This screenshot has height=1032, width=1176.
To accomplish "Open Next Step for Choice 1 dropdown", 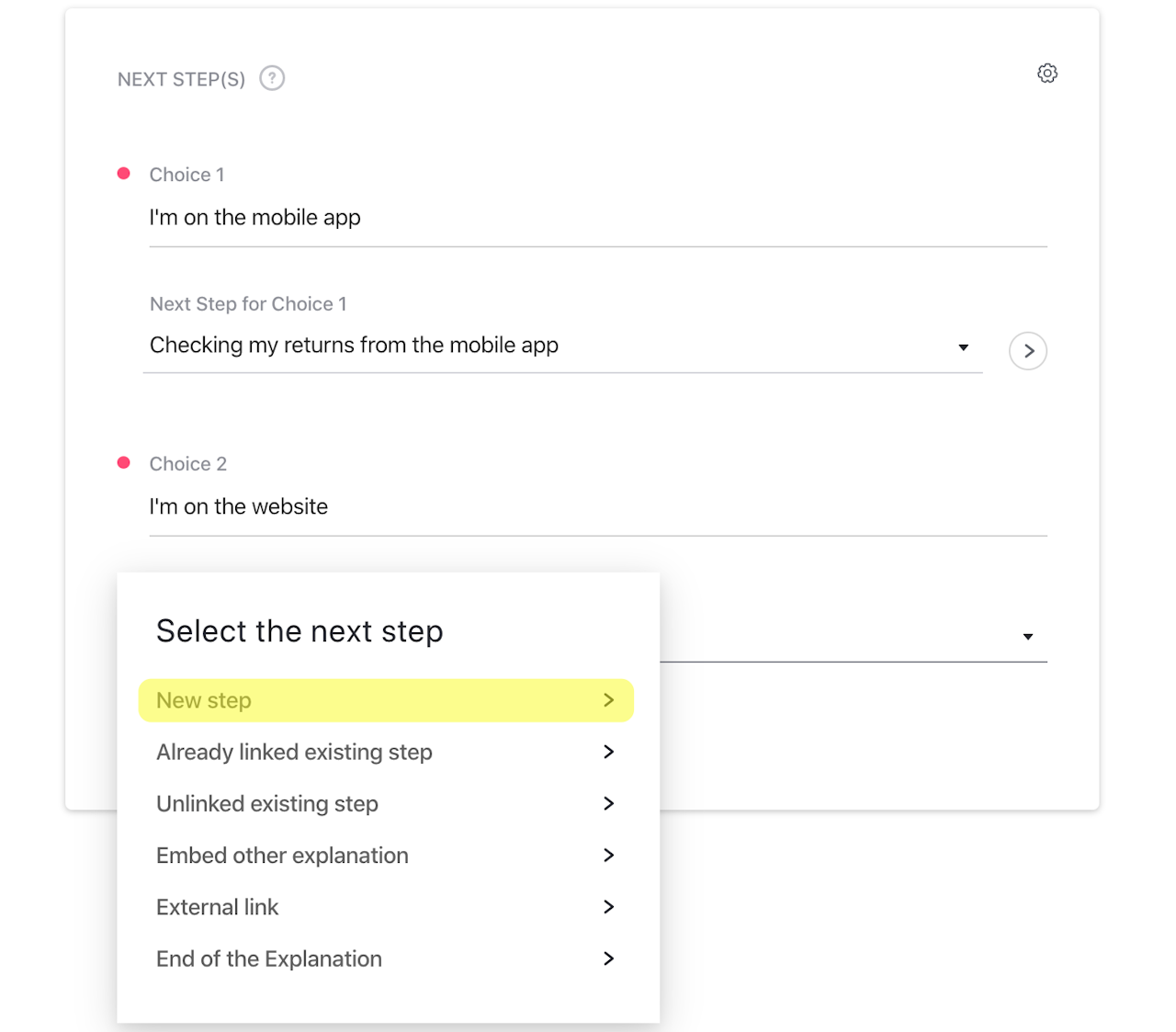I will pos(551,346).
